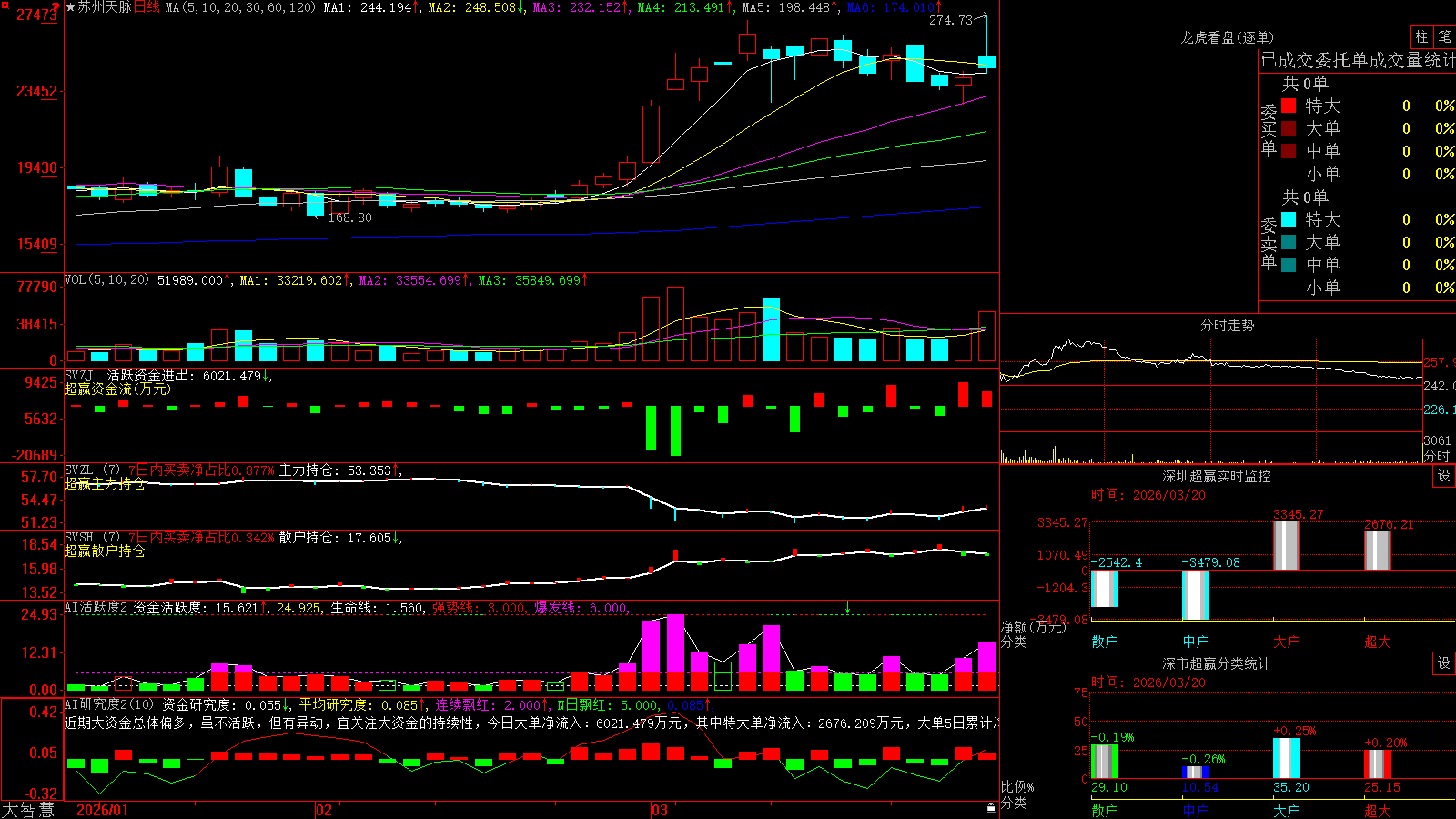Click the SVZJ indicator name
The height and width of the screenshot is (819, 1456).
[x=79, y=375]
